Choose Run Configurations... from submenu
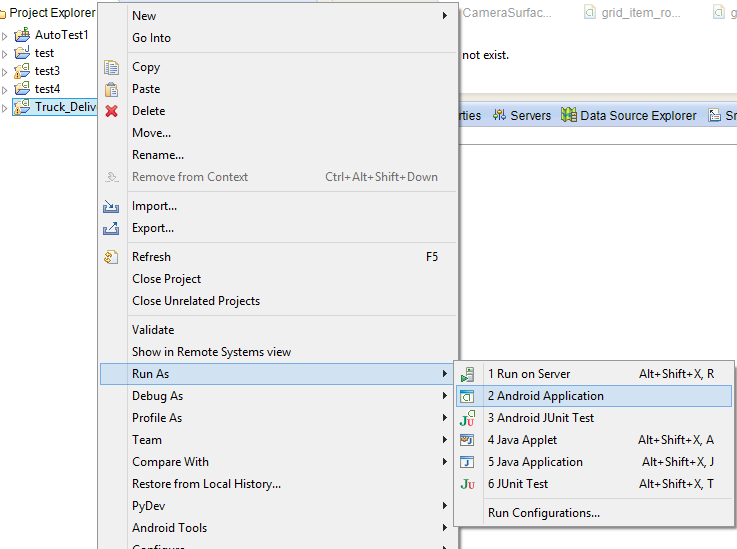 click(x=544, y=513)
